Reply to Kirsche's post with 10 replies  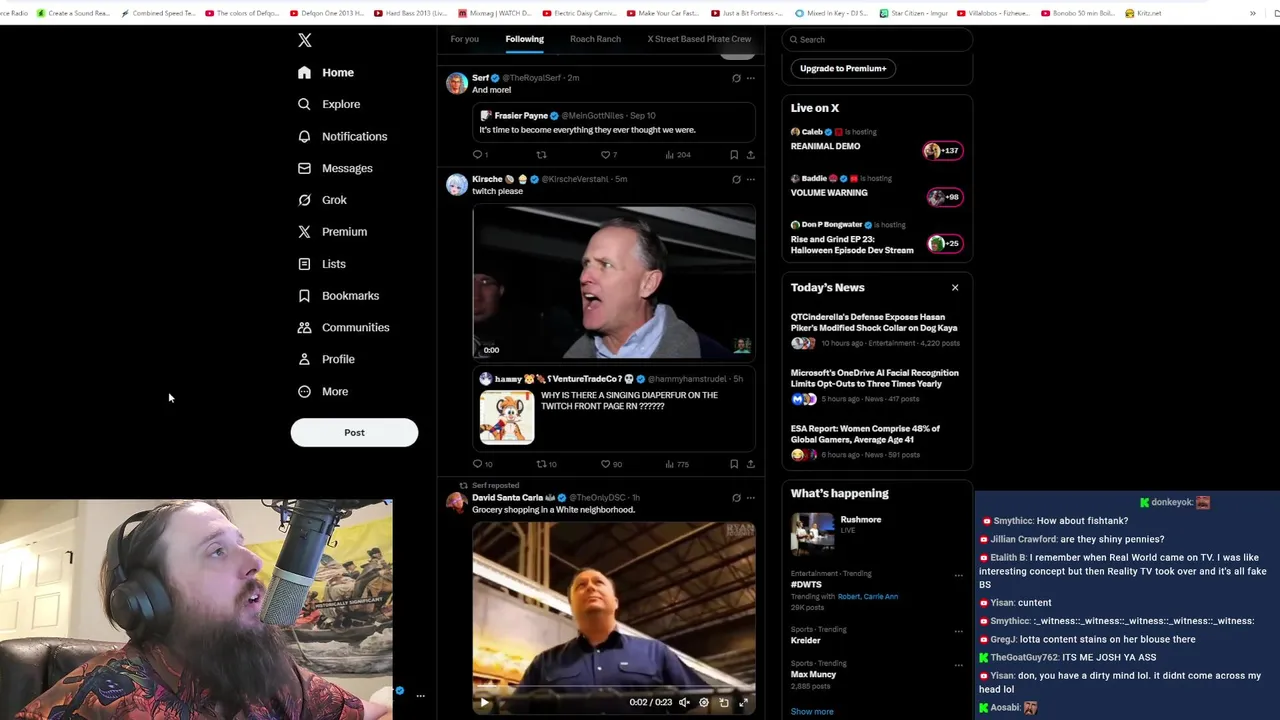tap(482, 464)
